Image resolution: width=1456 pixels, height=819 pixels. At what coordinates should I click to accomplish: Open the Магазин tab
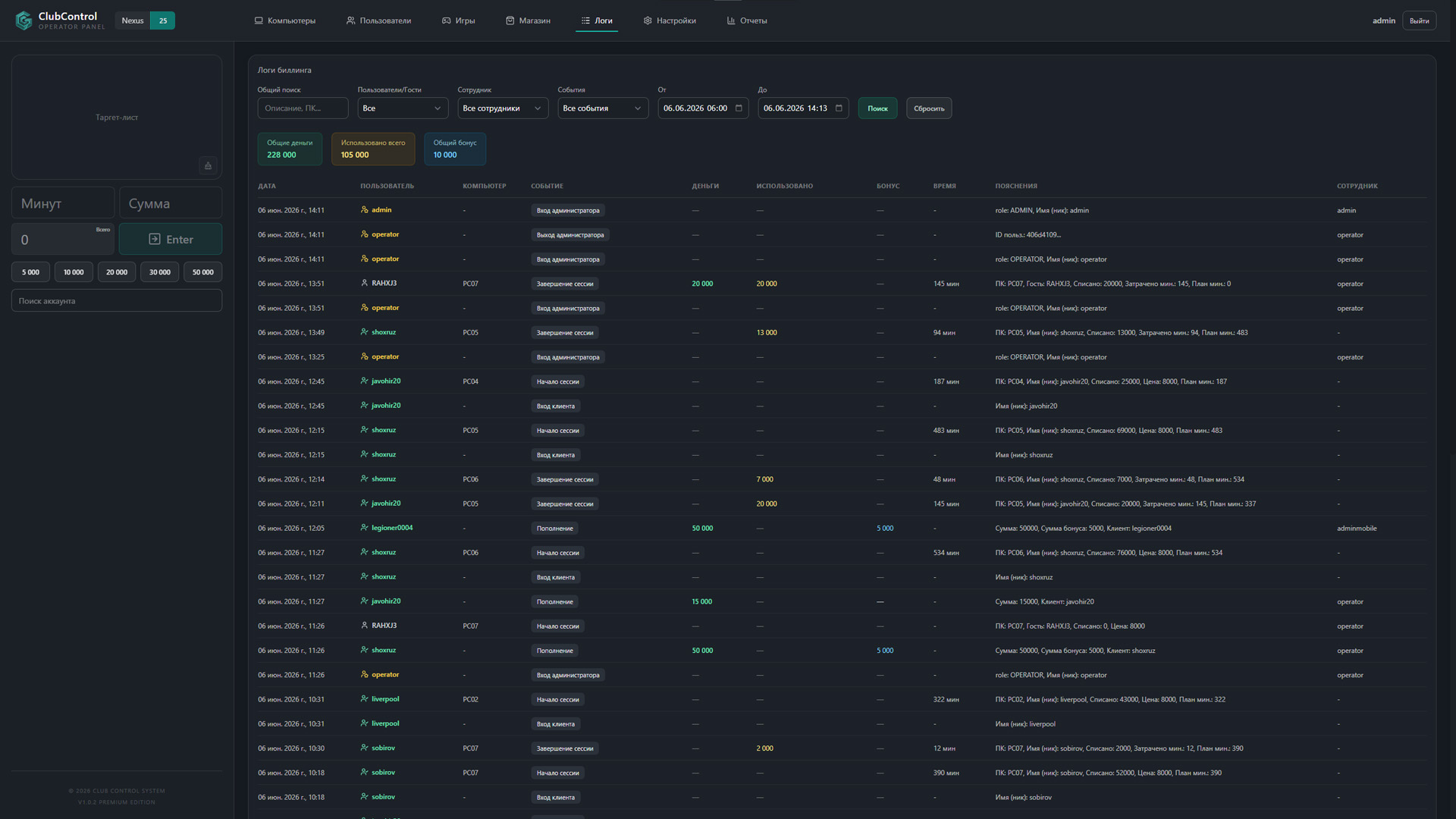529,20
